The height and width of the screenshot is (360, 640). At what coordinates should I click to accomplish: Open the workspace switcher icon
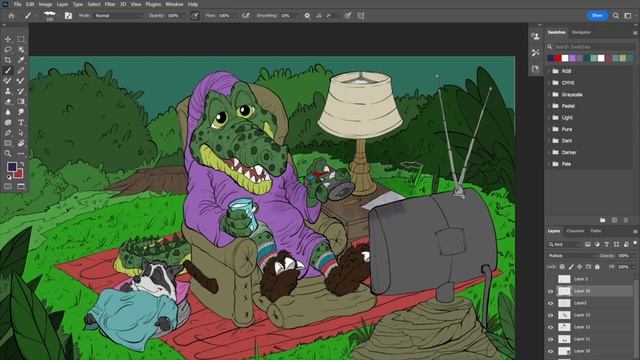628,16
